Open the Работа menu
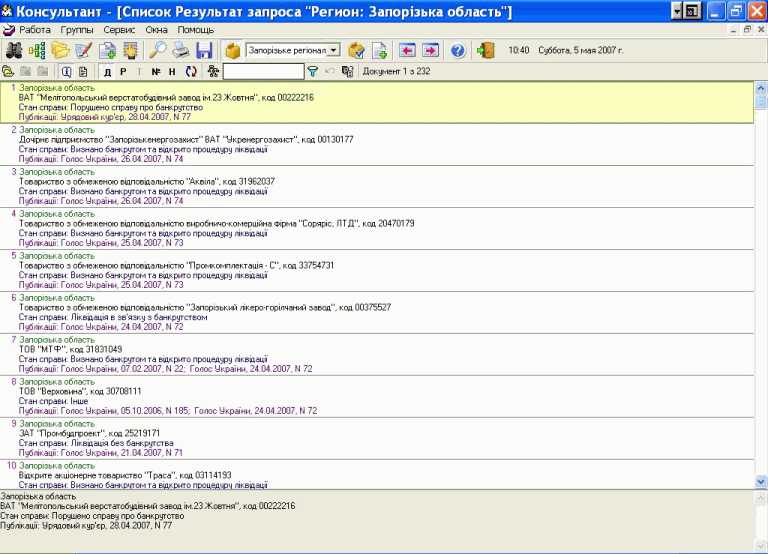Viewport: 768px width, 554px height. click(x=34, y=30)
